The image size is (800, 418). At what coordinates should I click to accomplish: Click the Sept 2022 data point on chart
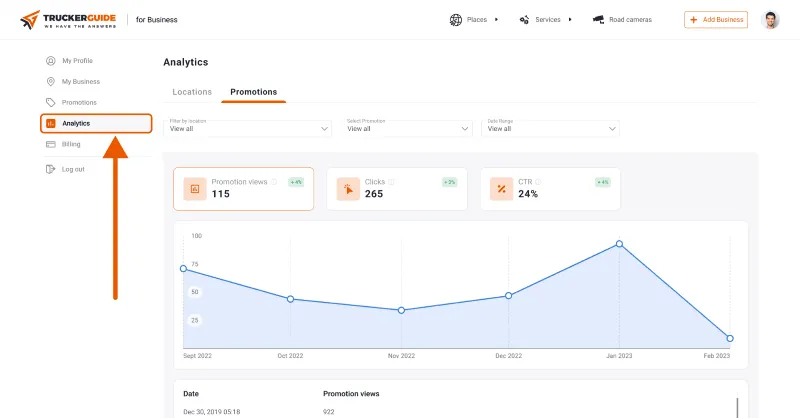pyautogui.click(x=183, y=268)
